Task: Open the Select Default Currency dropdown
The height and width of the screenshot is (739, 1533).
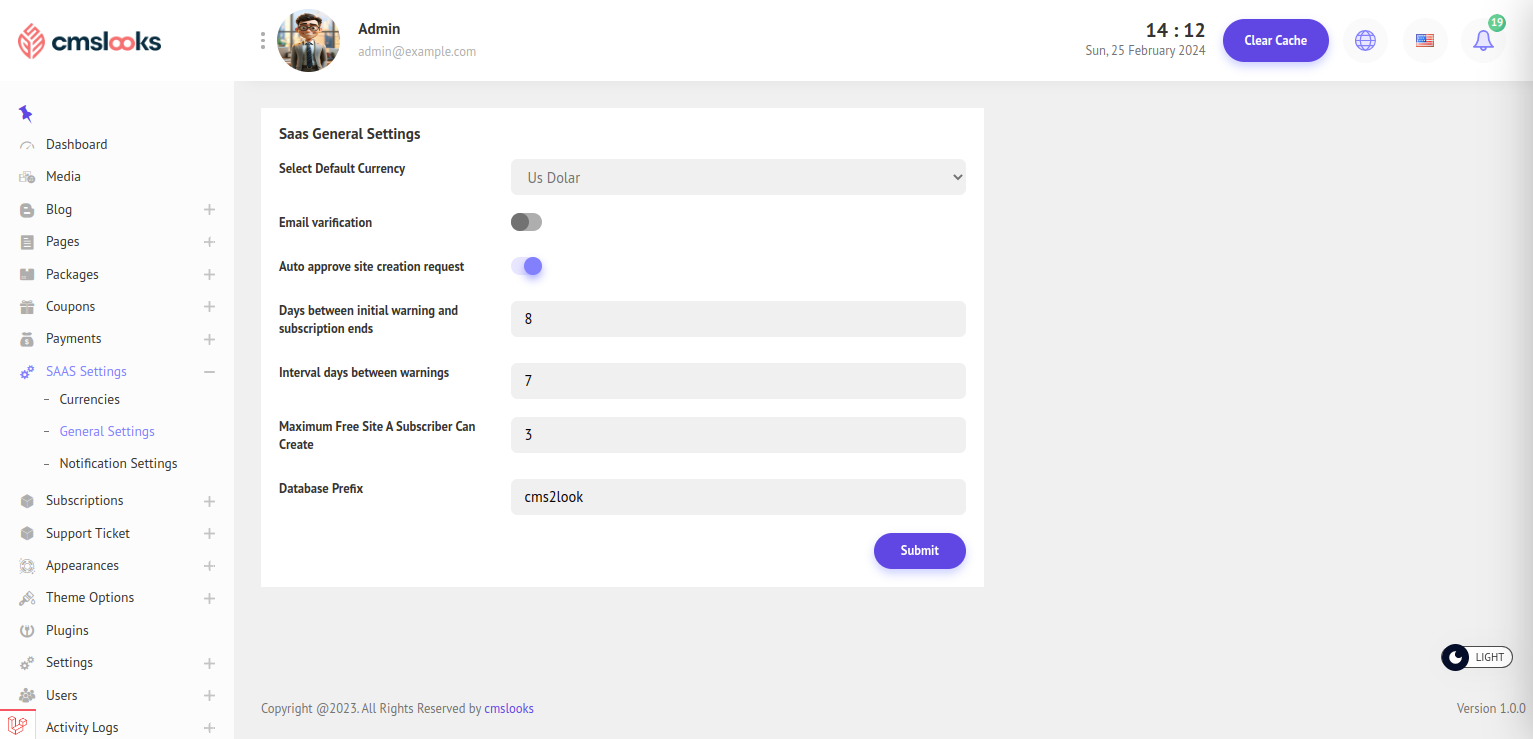Action: click(x=738, y=177)
